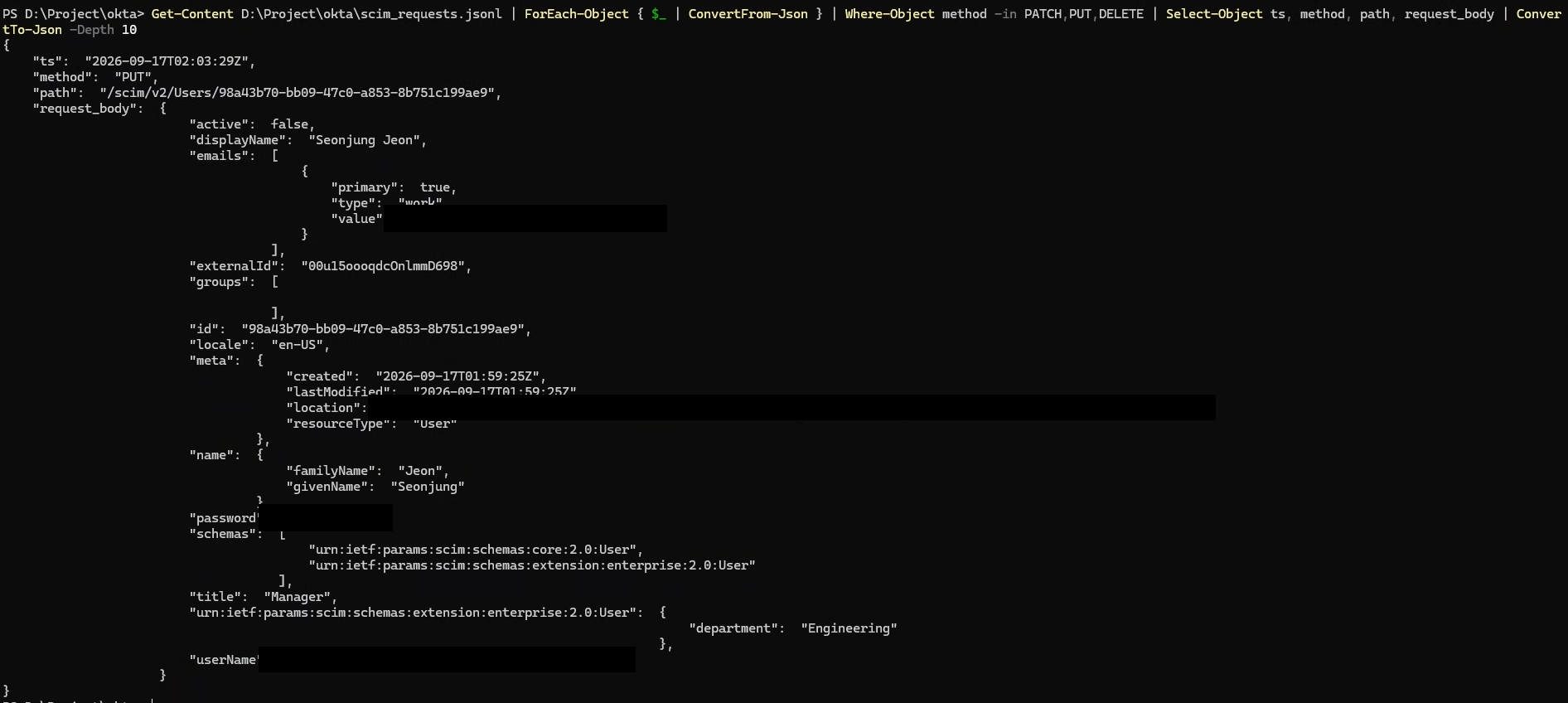Click the "password" key
The width and height of the screenshot is (1568, 703).
coord(224,518)
